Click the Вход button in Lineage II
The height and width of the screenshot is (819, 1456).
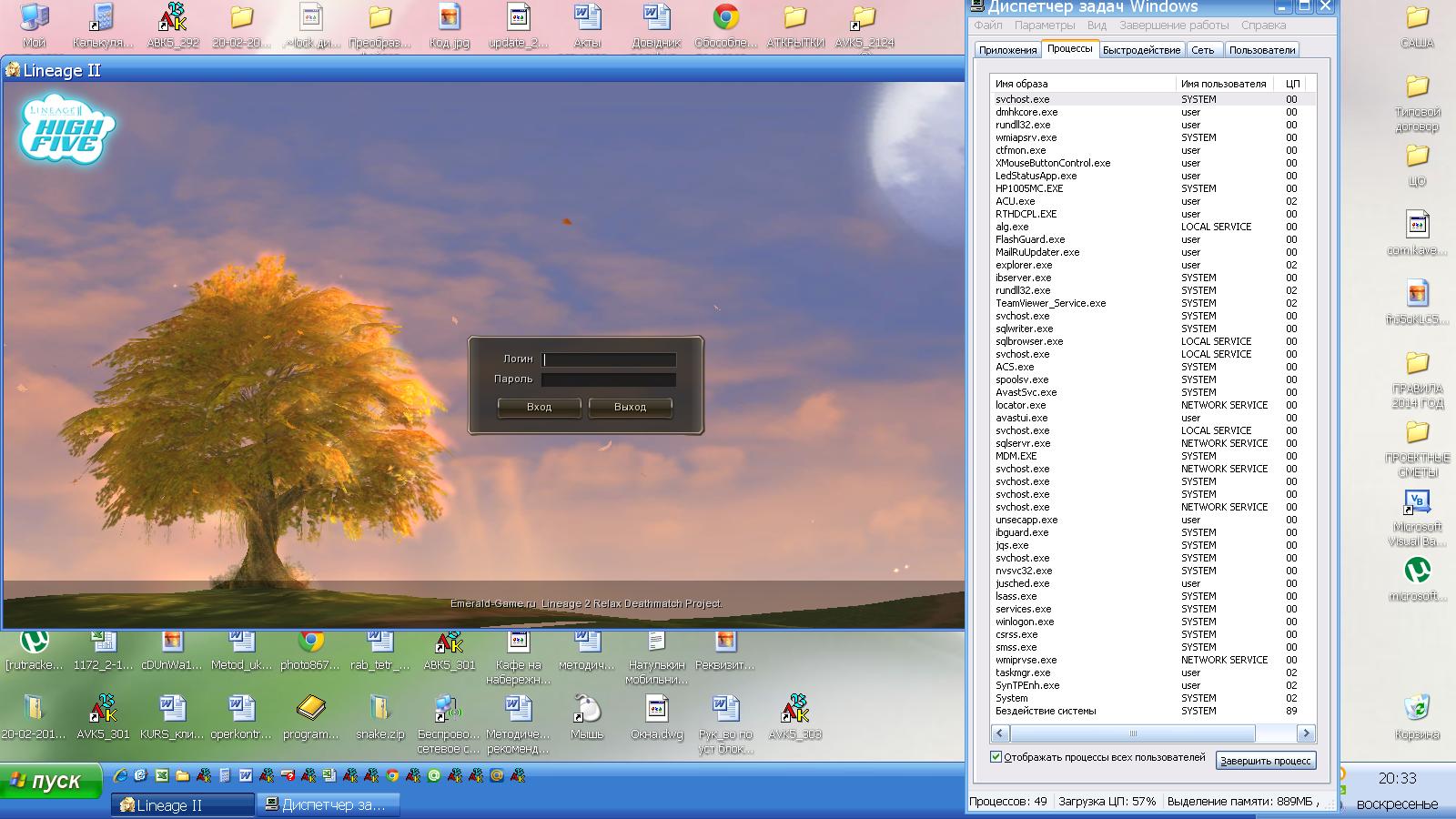pyautogui.click(x=539, y=407)
